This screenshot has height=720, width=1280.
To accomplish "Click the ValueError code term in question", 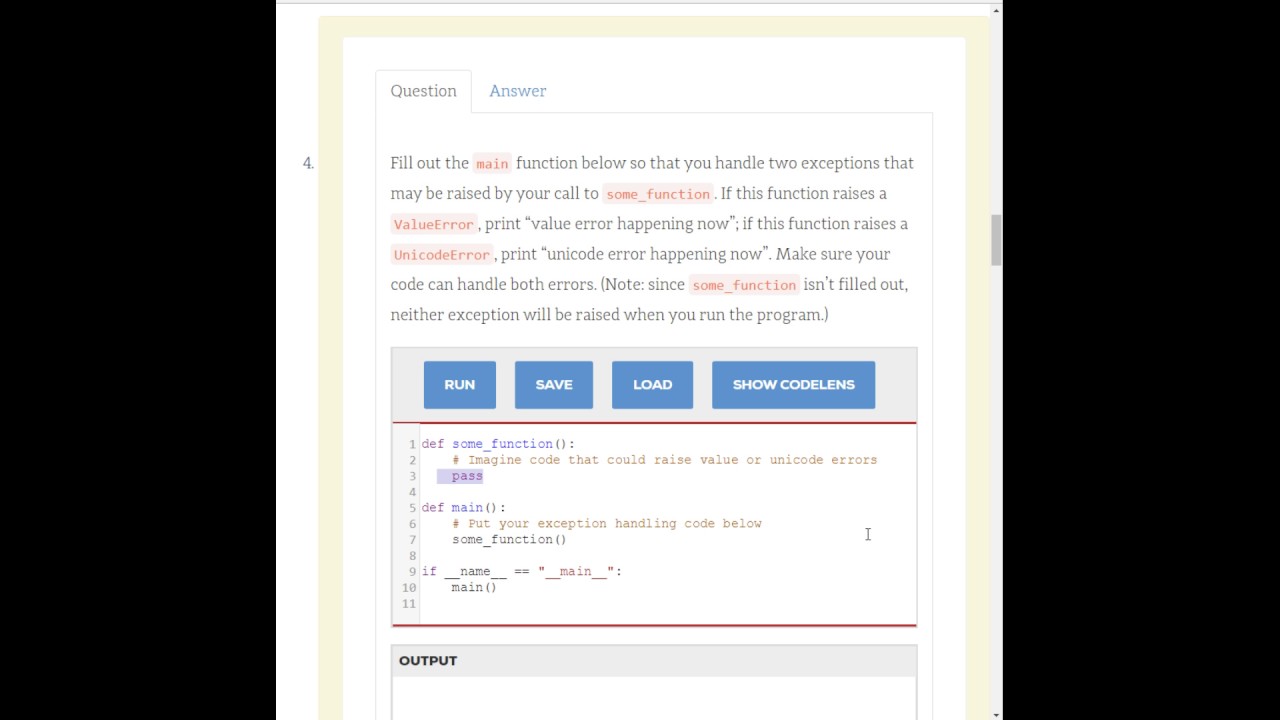I will pos(433,225).
